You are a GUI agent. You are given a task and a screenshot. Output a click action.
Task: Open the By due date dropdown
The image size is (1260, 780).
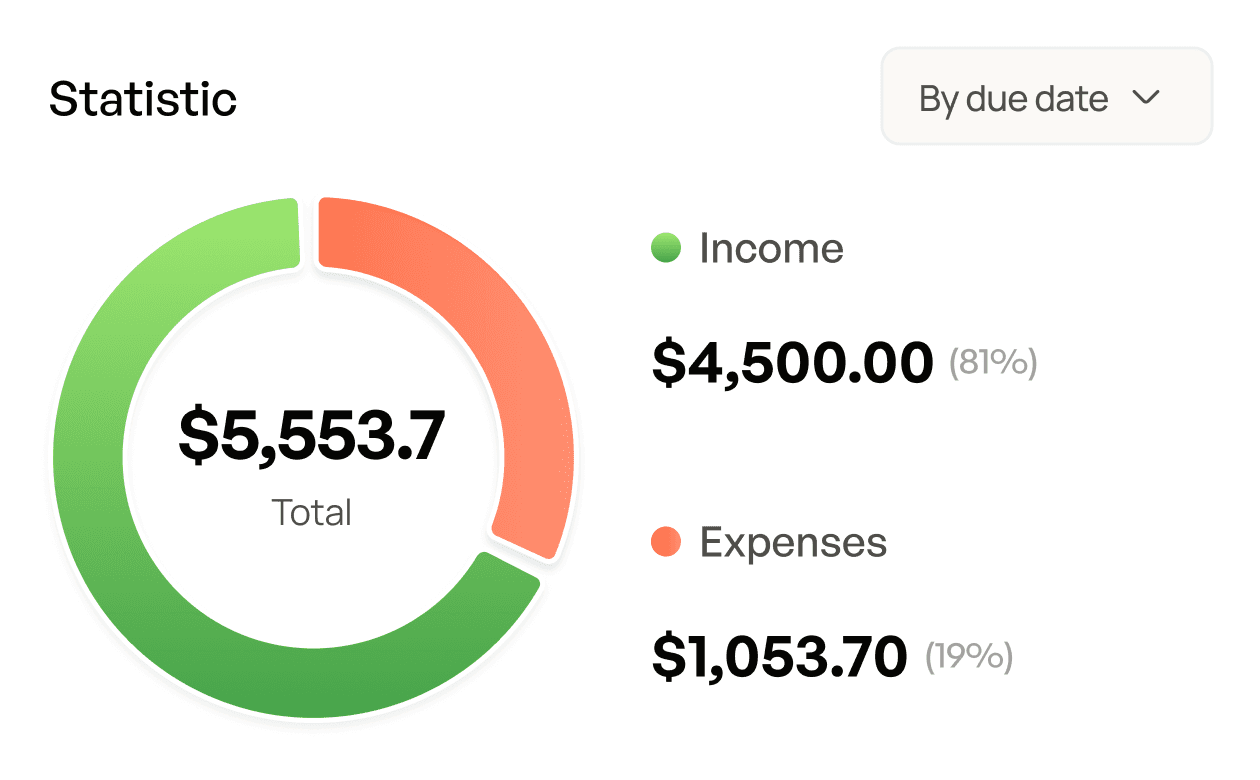(x=1046, y=97)
